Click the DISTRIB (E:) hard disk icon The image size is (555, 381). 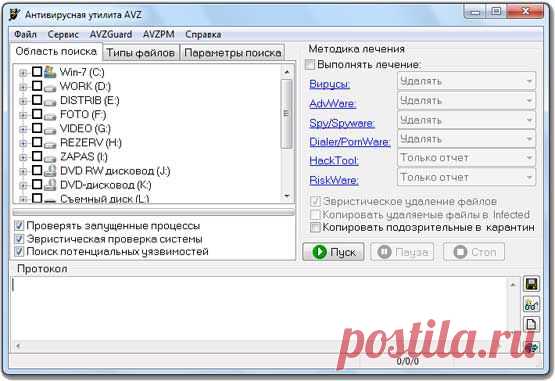(50, 102)
